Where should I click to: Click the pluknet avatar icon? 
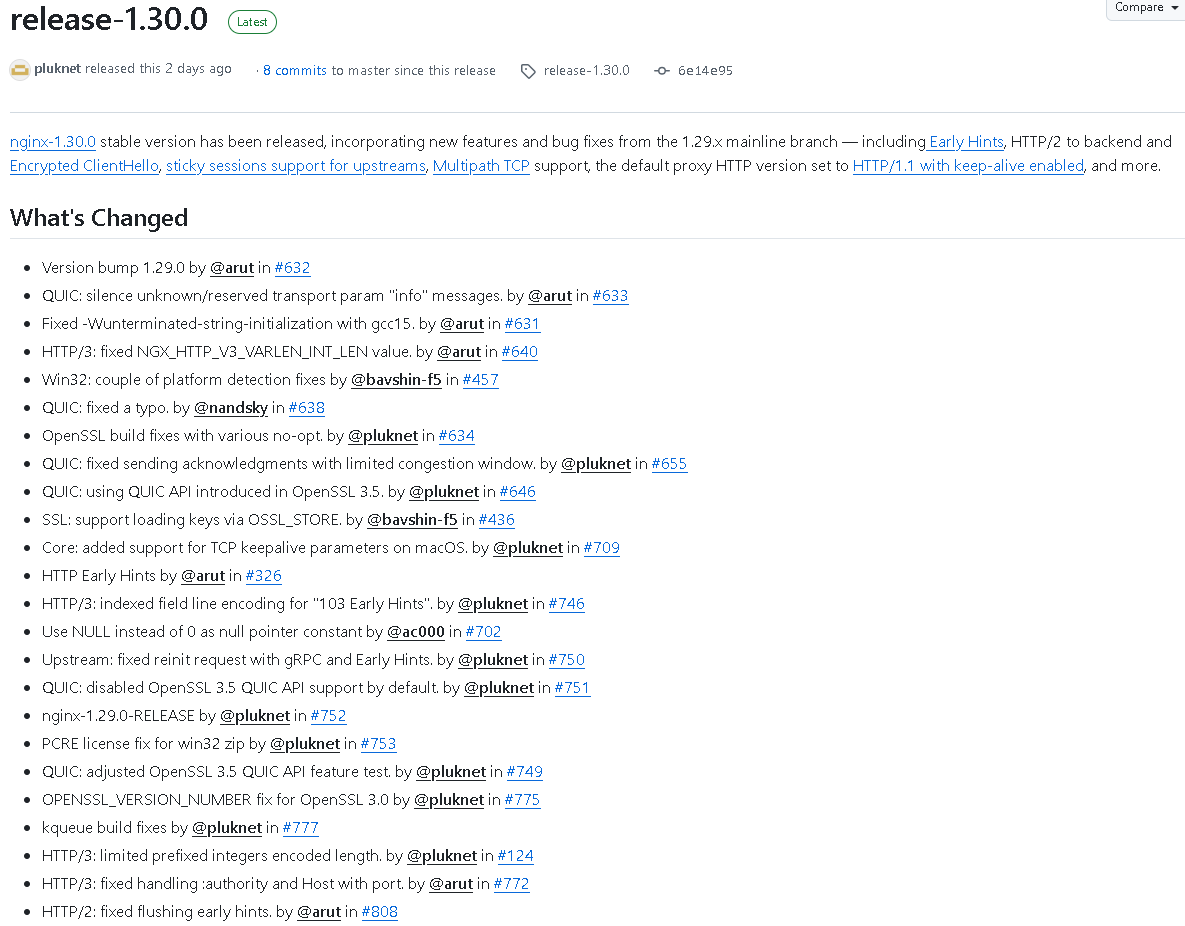click(x=20, y=69)
